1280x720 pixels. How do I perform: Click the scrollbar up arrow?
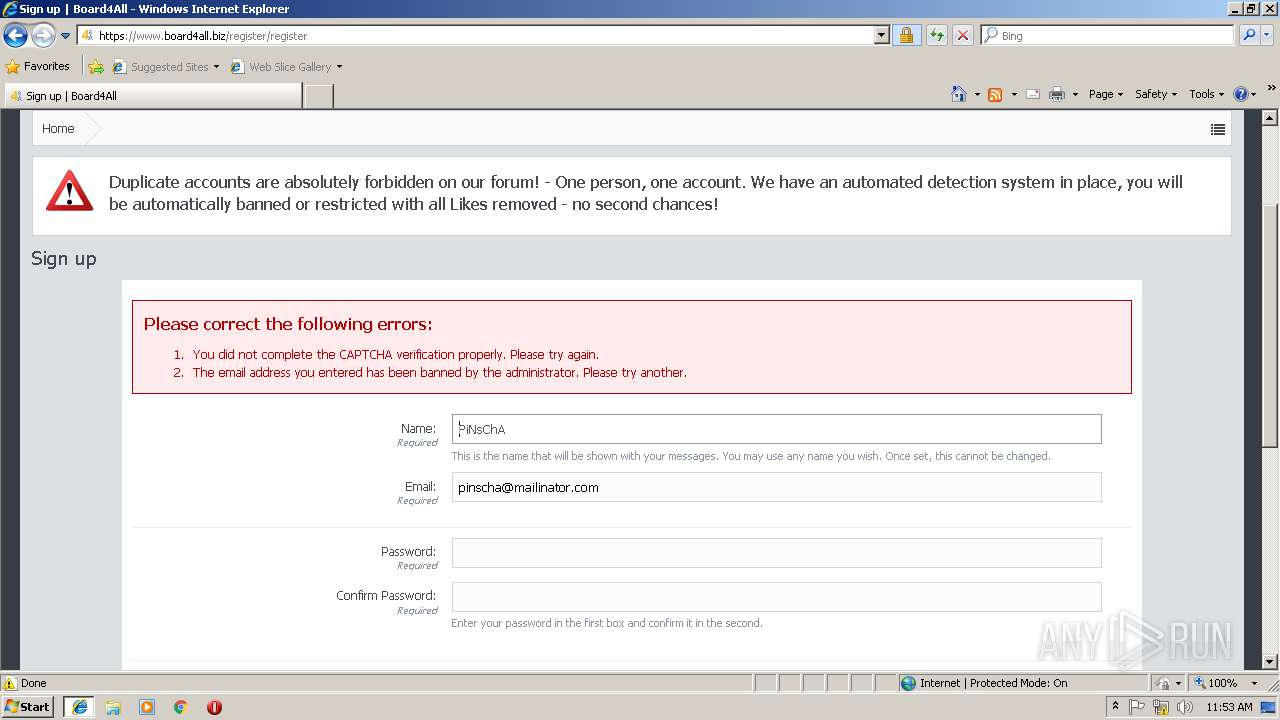point(1270,118)
